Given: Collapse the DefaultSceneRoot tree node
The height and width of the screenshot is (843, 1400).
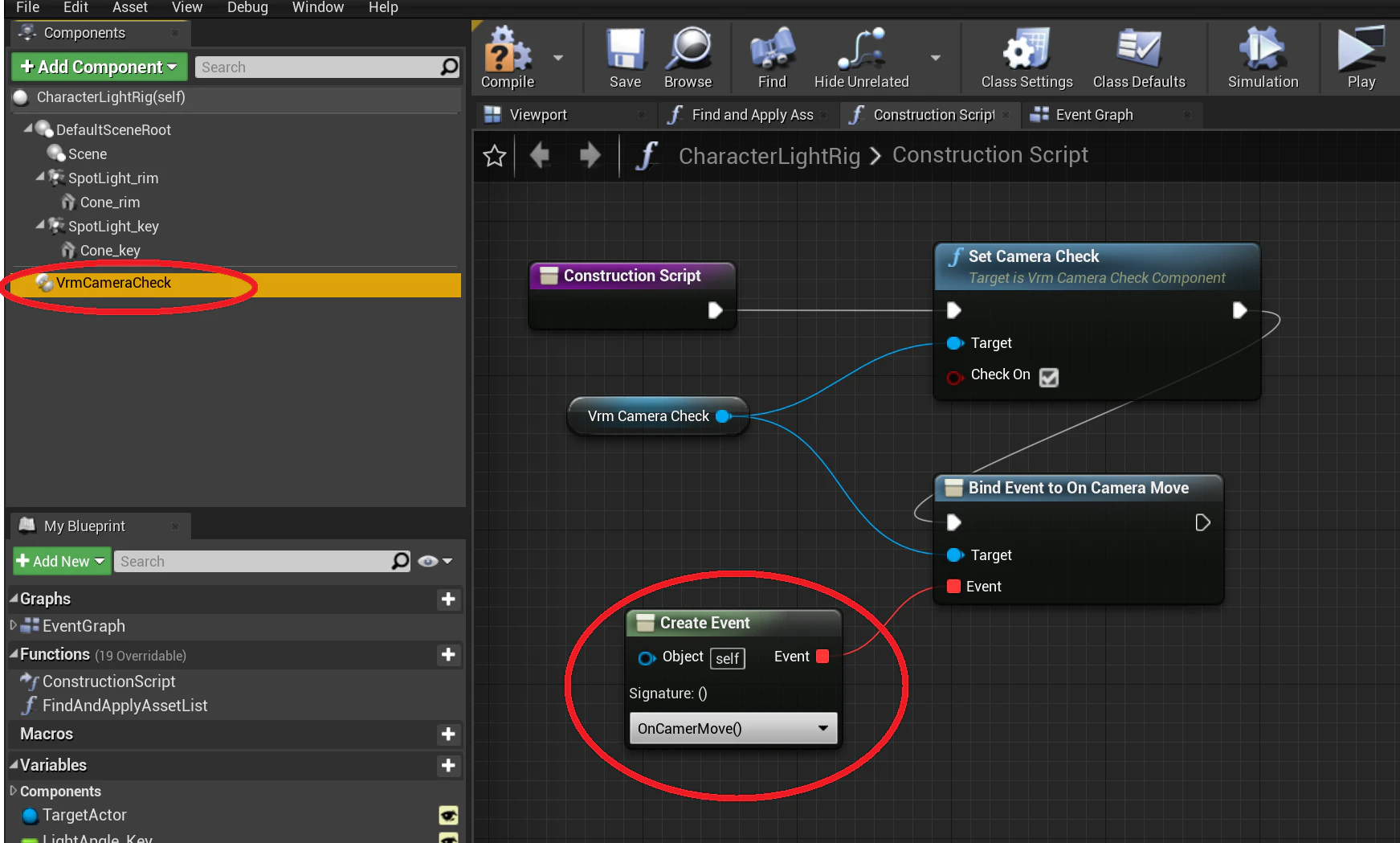Looking at the screenshot, I should (x=28, y=128).
